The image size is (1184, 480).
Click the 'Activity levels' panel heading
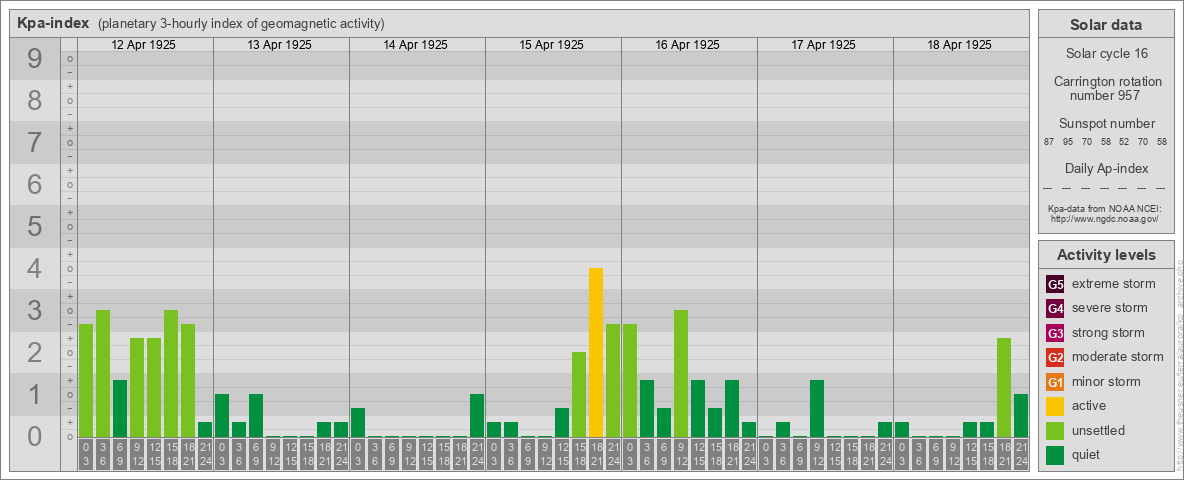pyautogui.click(x=1105, y=255)
